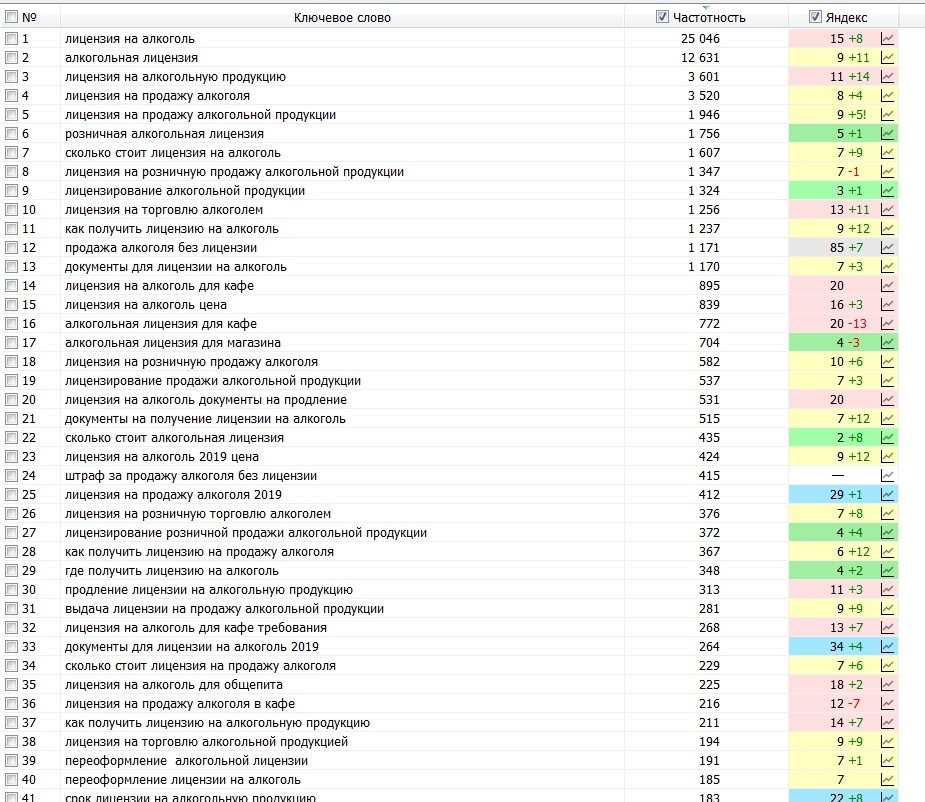
Task: Open chart for 'лицензия на торговлю алкоголем'
Action: click(887, 209)
